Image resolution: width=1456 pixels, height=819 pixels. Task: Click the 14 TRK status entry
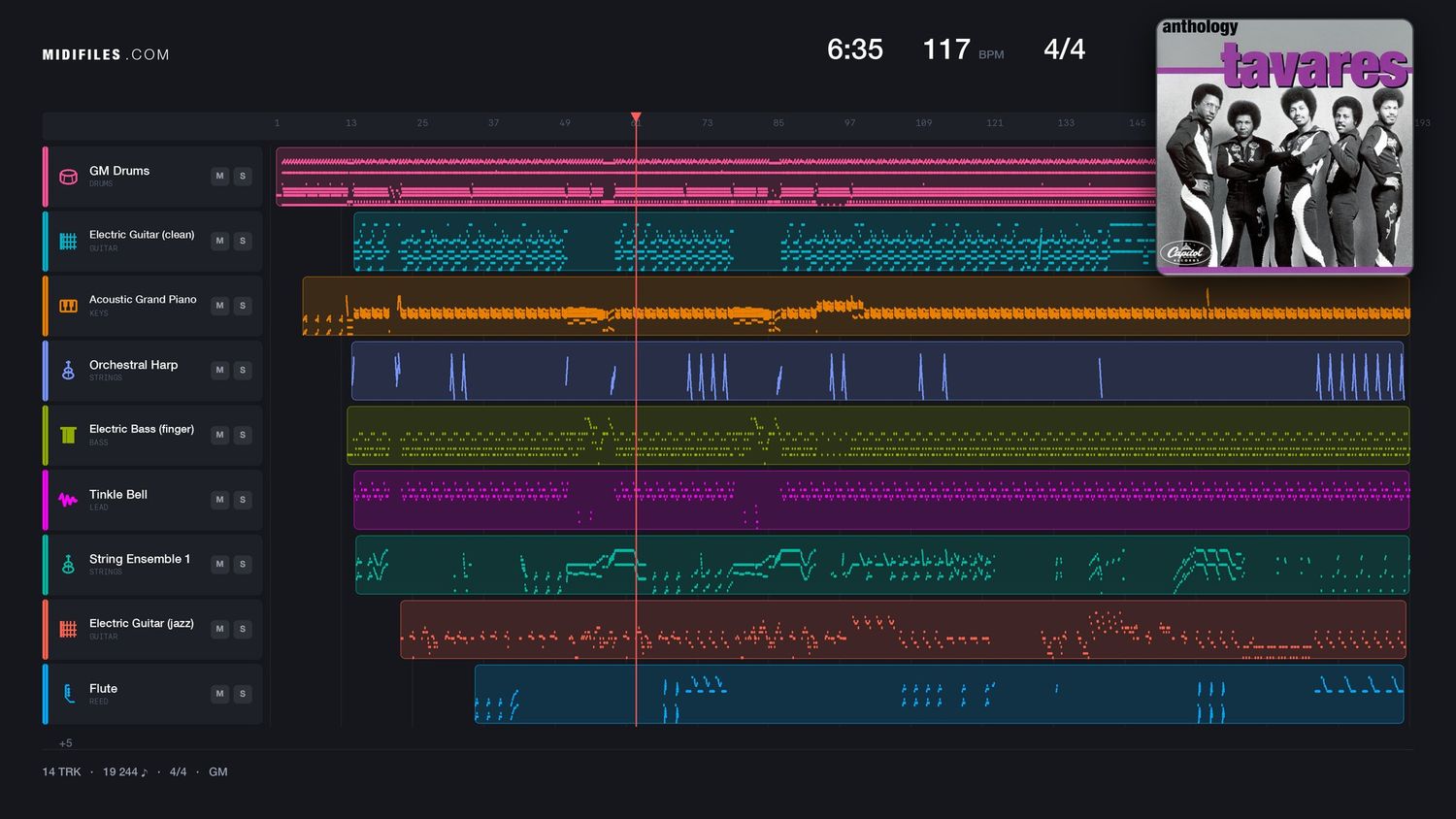tap(61, 772)
